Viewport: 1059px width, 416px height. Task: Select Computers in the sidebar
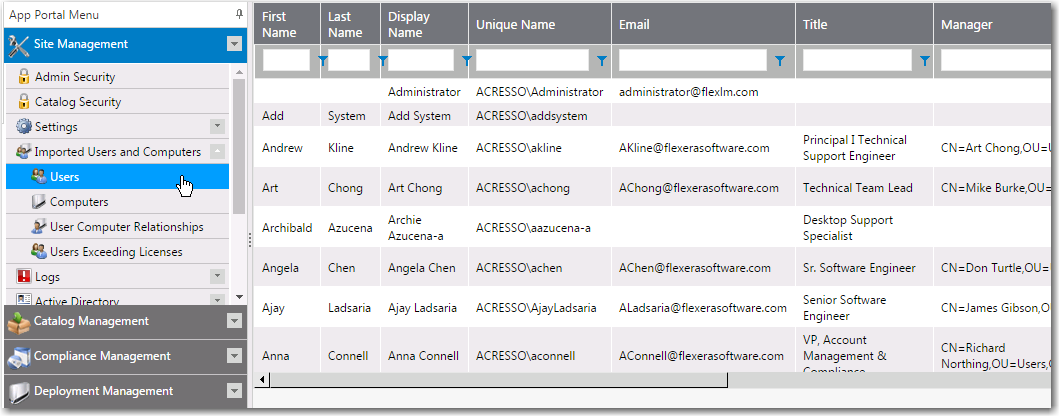(x=79, y=202)
